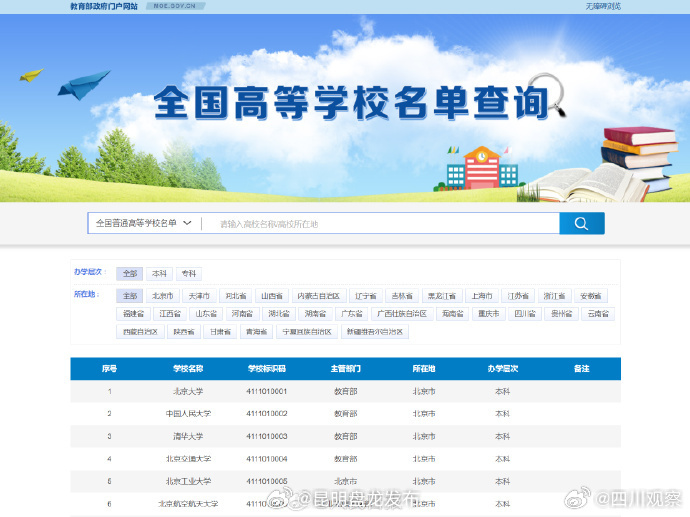Click the yellow paper airplane graphic
Image resolution: width=690 pixels, height=517 pixels.
pos(32,74)
